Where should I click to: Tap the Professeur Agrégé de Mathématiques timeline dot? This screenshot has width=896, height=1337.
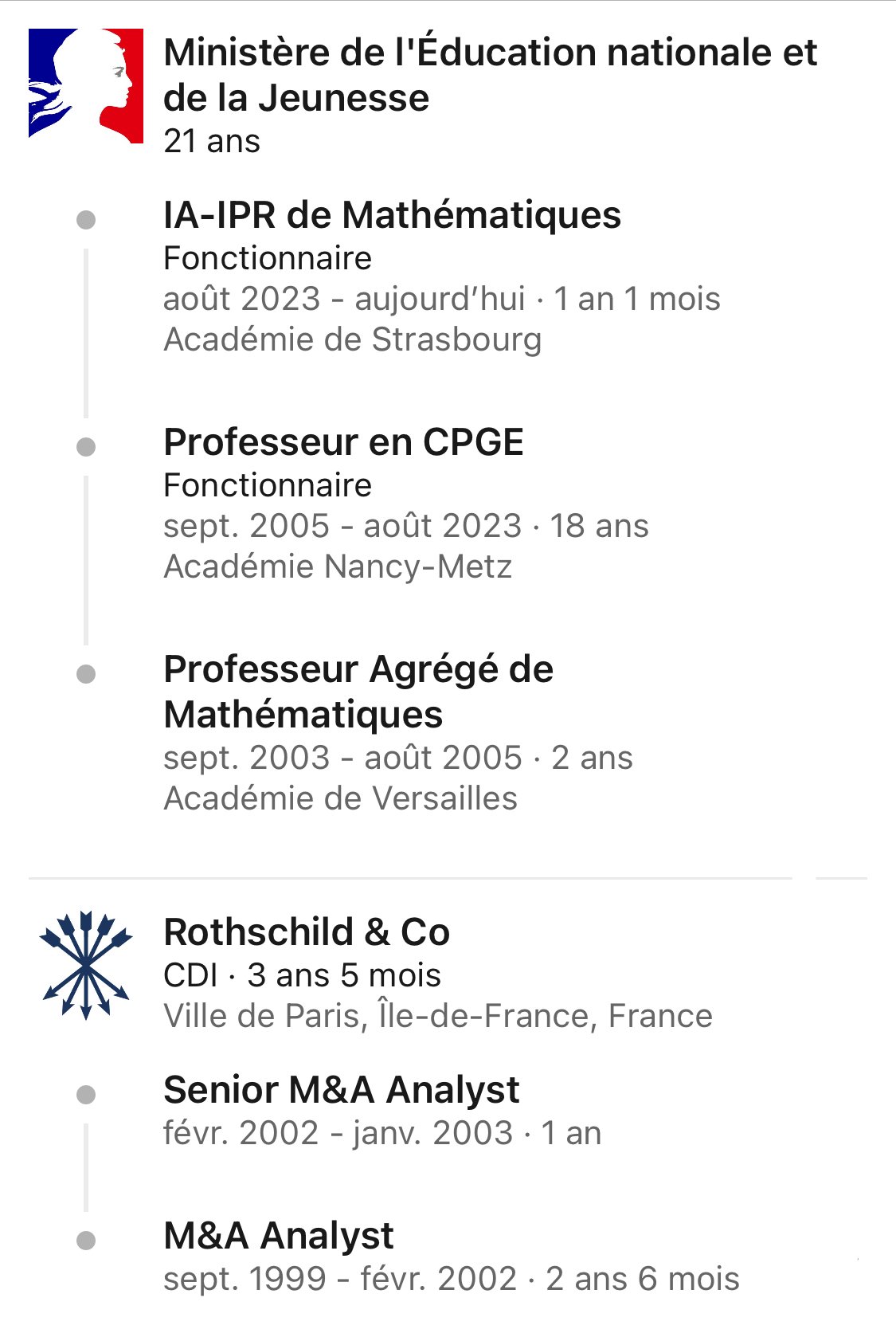pyautogui.click(x=86, y=674)
